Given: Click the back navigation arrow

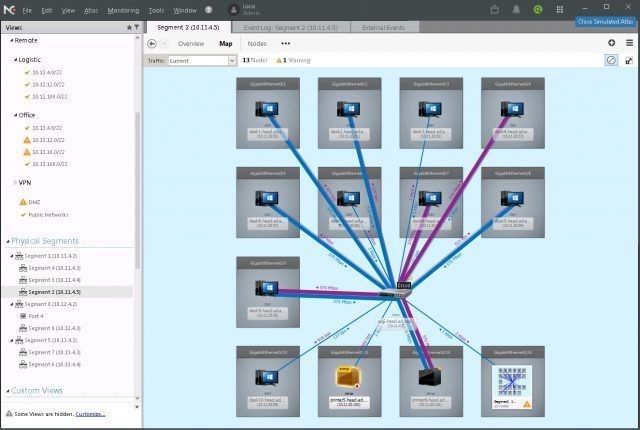Looking at the screenshot, I should (152, 44).
